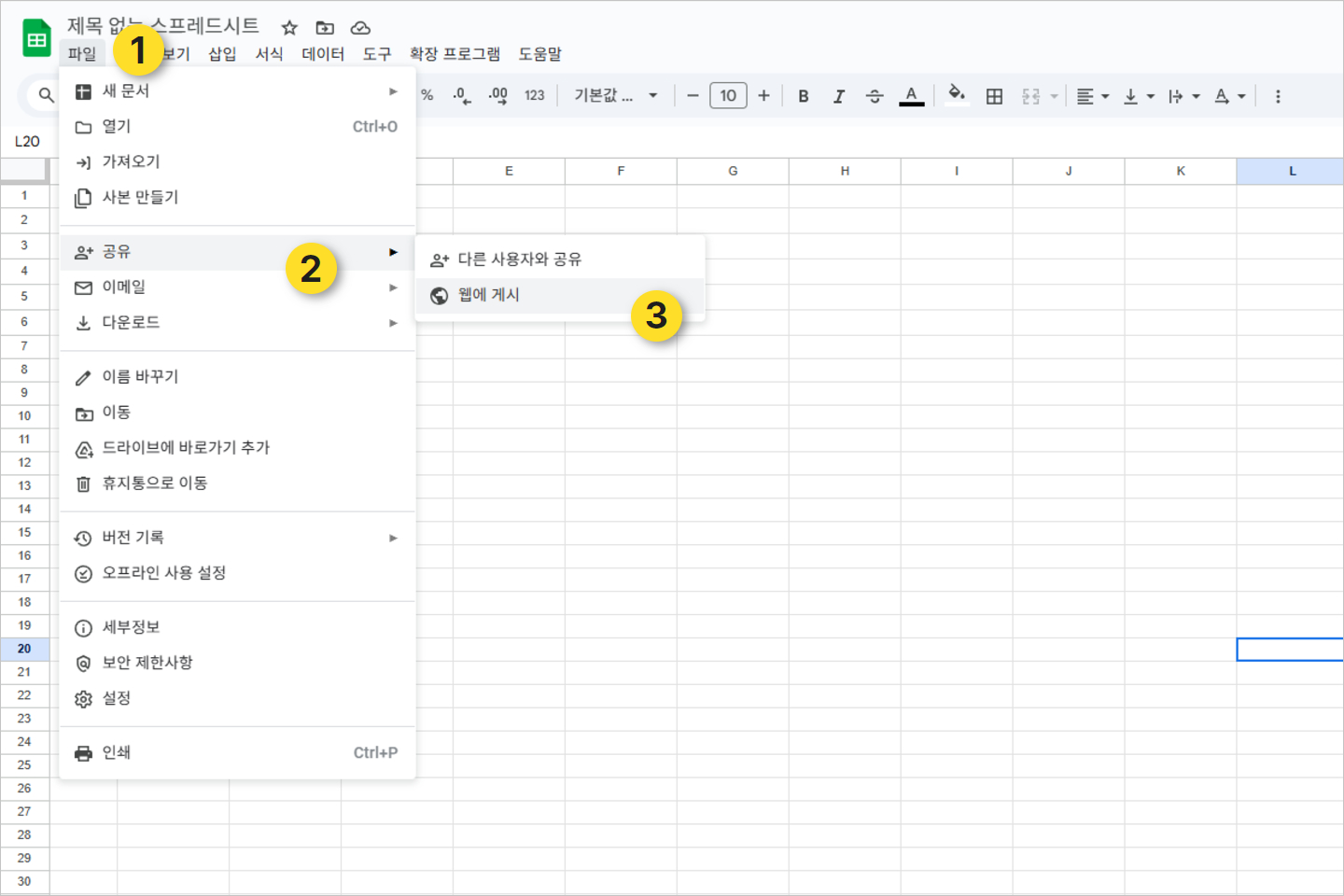Image resolution: width=1344 pixels, height=896 pixels.
Task: Expand the horizontal align dropdown
Action: (x=1092, y=96)
